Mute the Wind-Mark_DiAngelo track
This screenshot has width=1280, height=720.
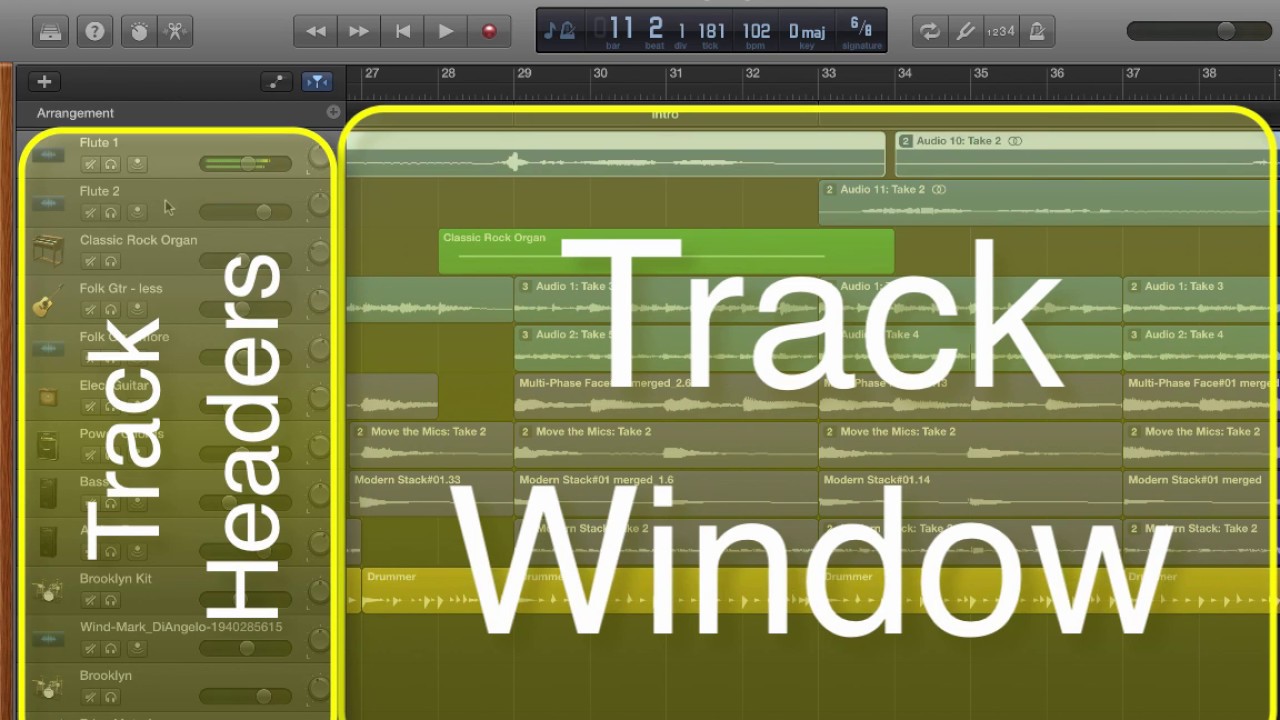coord(90,648)
